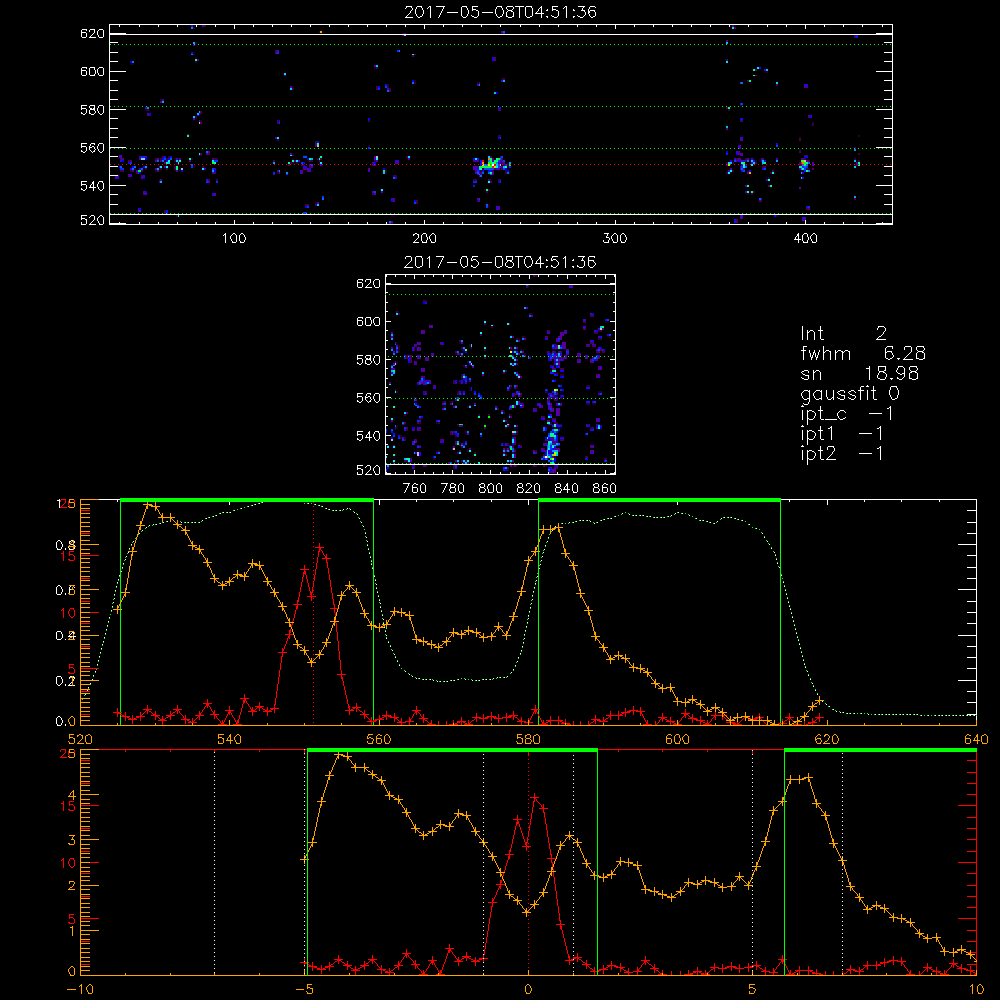Click the orange curve maximum in upper profile plot
1000x1000 pixels.
(148, 504)
